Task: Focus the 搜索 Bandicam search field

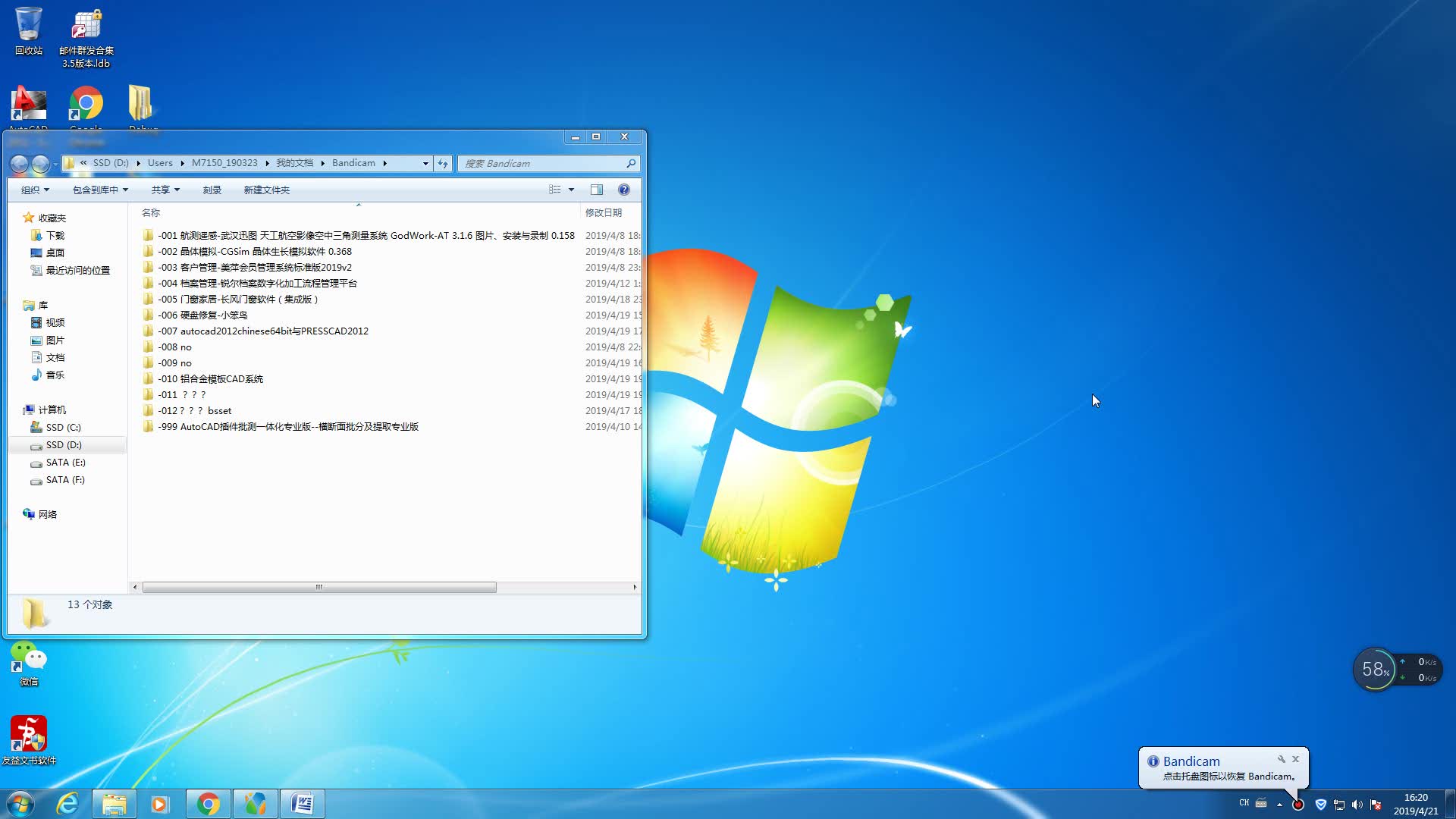Action: (542, 163)
